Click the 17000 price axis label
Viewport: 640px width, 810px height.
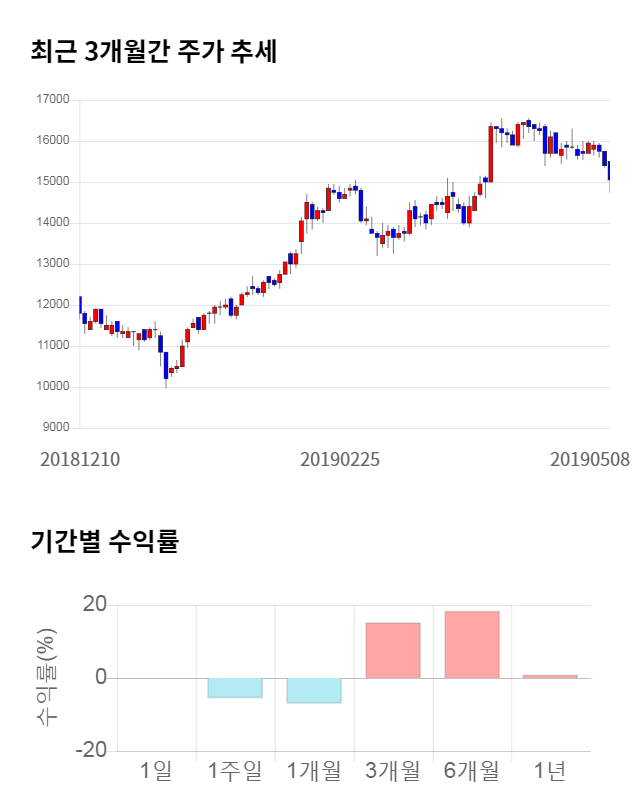[52, 100]
